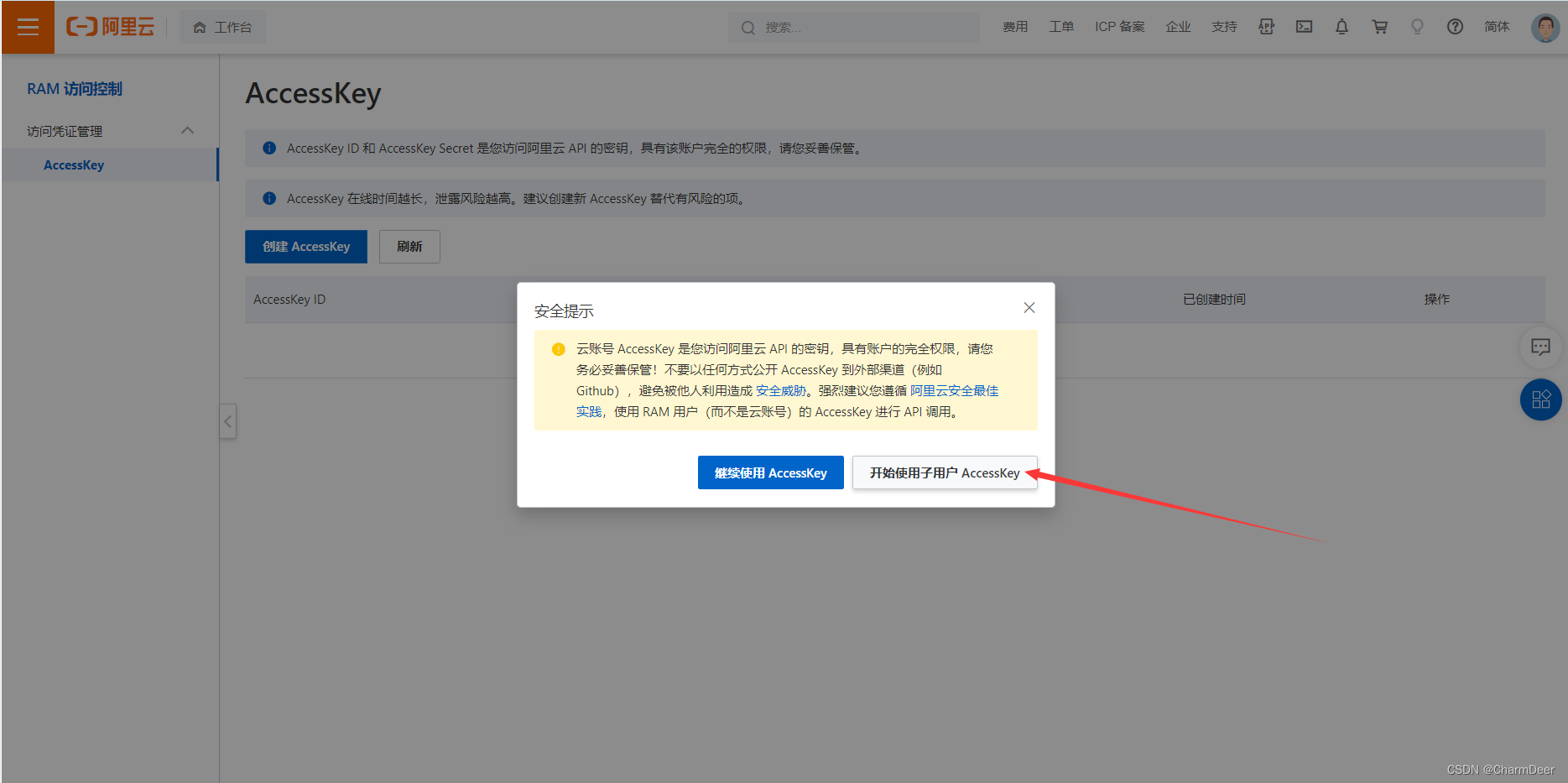Click the RAM 访问控制 sidebar title

click(75, 89)
